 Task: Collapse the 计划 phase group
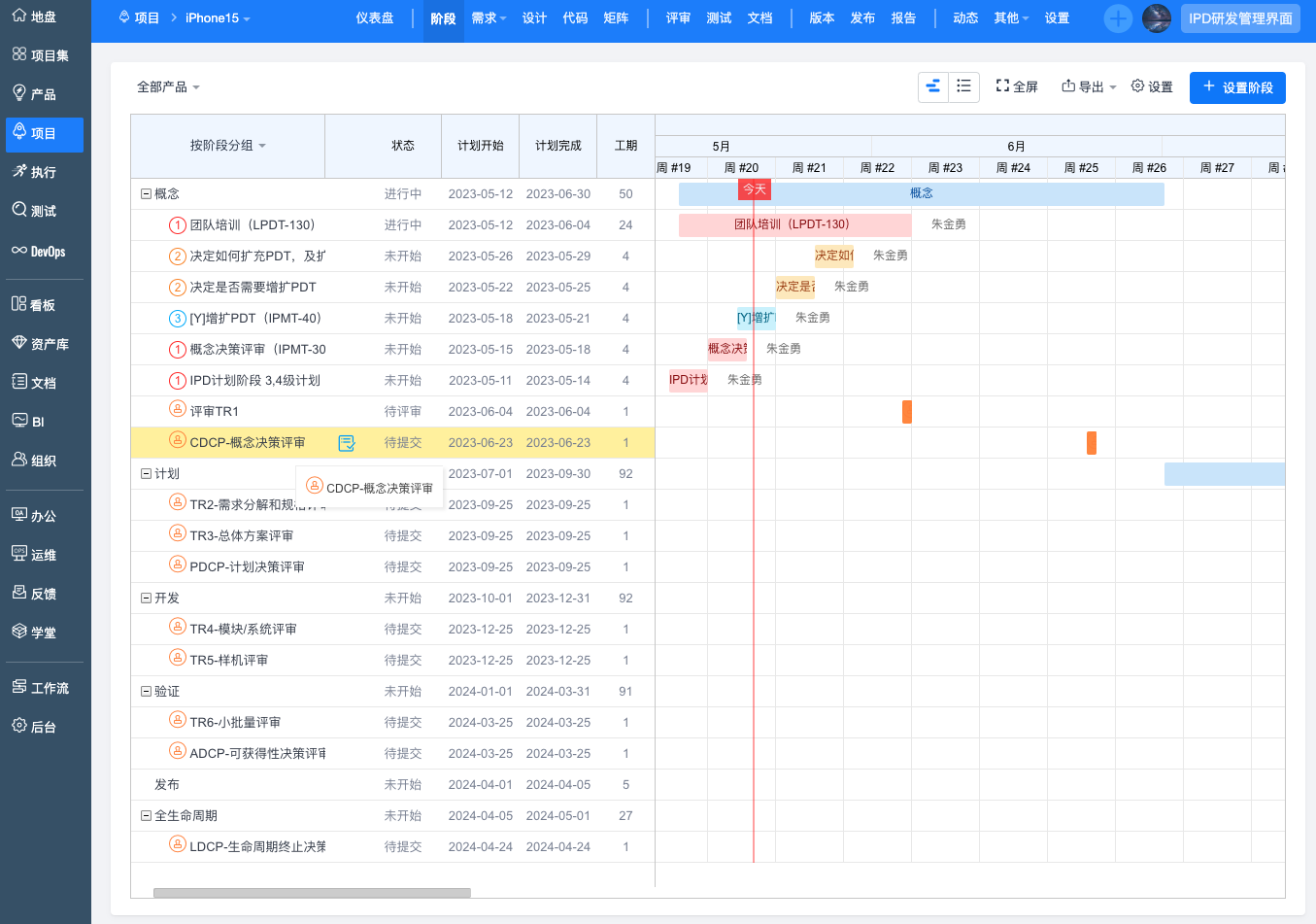point(146,474)
